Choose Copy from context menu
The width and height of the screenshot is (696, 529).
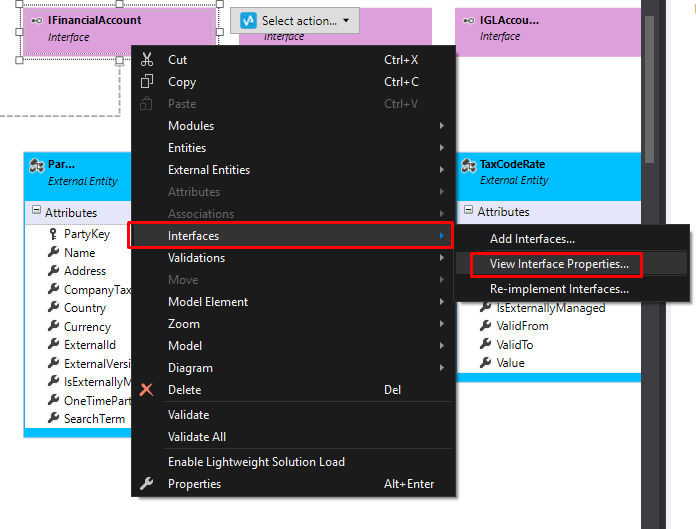tap(293, 82)
